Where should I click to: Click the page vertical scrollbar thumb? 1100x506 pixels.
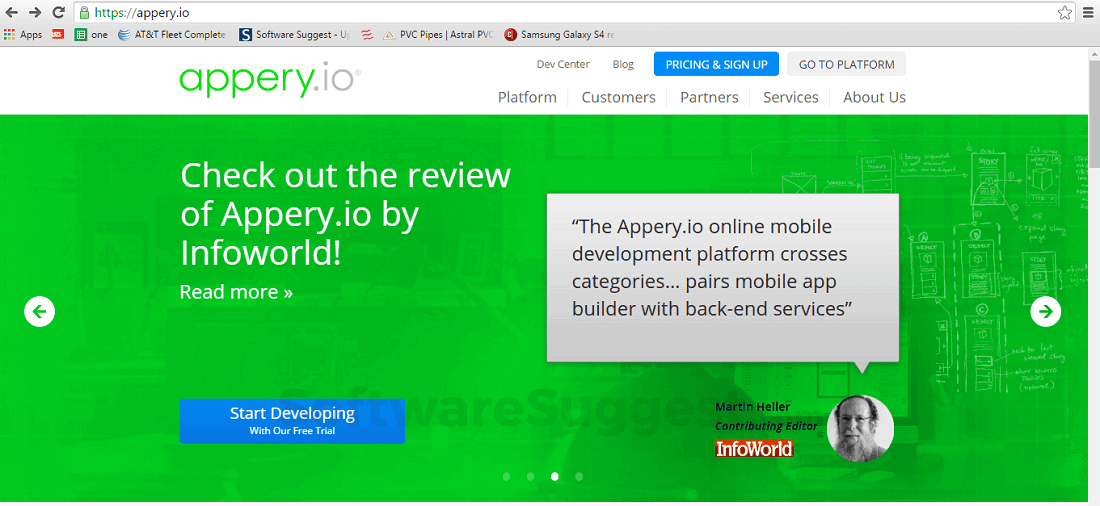point(1094,114)
